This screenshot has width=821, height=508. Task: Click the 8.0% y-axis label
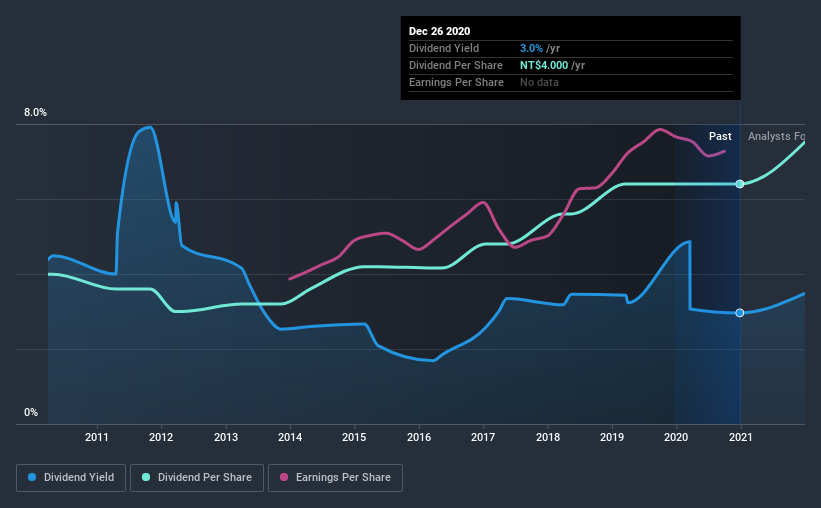(x=35, y=113)
